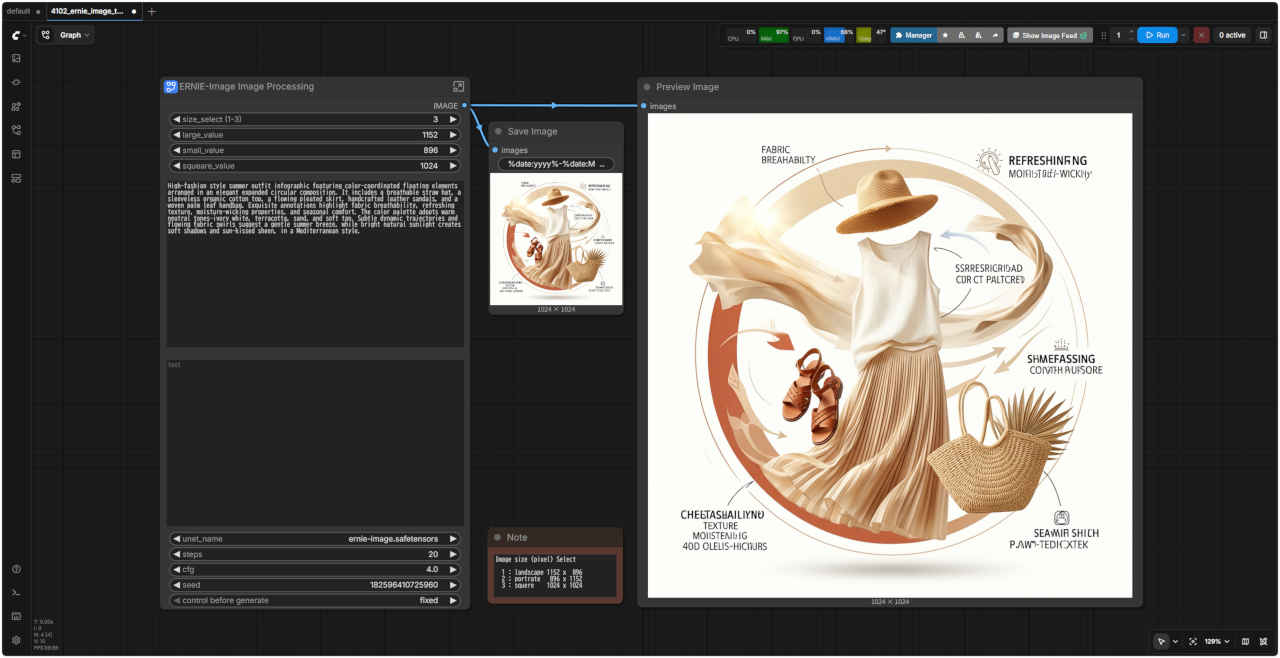This screenshot has width=1280, height=658.
Task: Open the ComfyUI logo menu
Action: click(x=16, y=35)
